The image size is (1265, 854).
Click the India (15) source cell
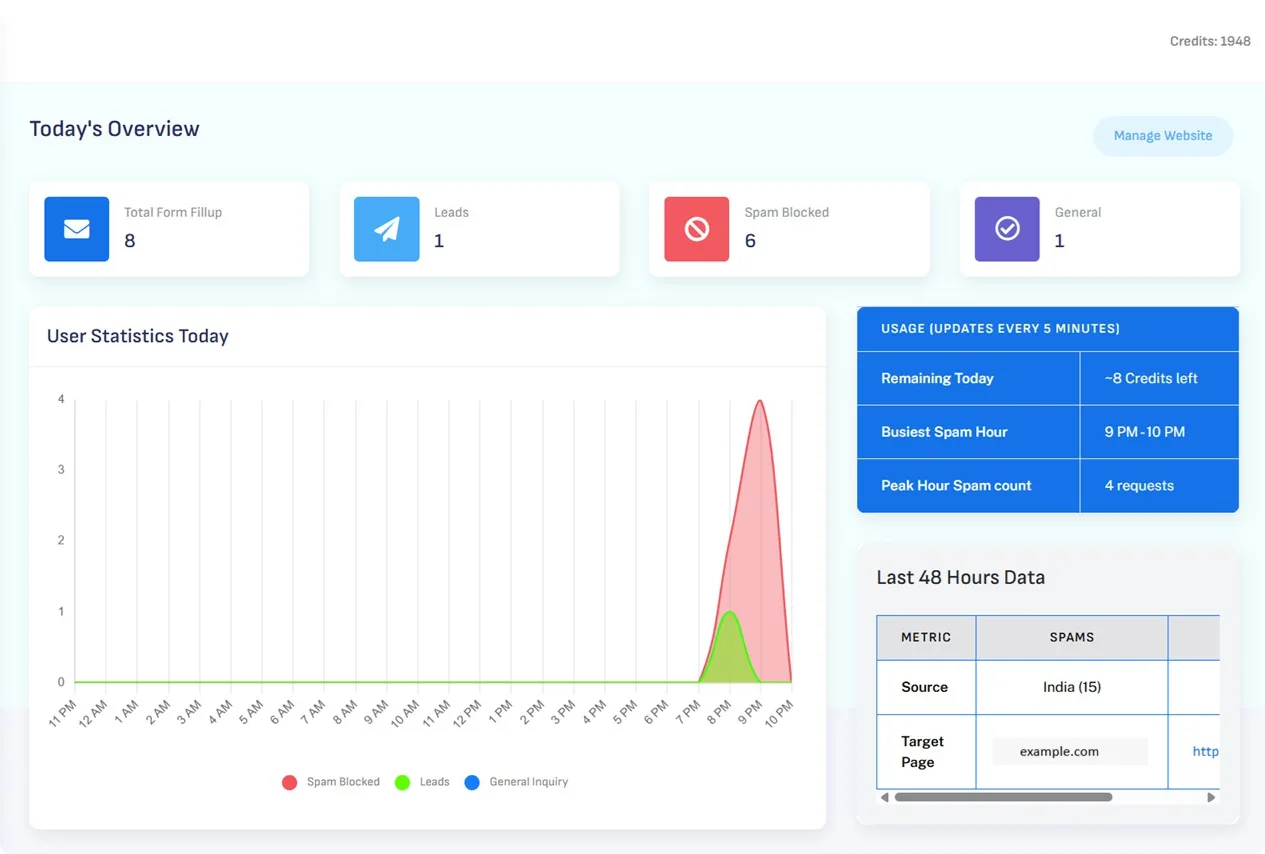click(1072, 687)
